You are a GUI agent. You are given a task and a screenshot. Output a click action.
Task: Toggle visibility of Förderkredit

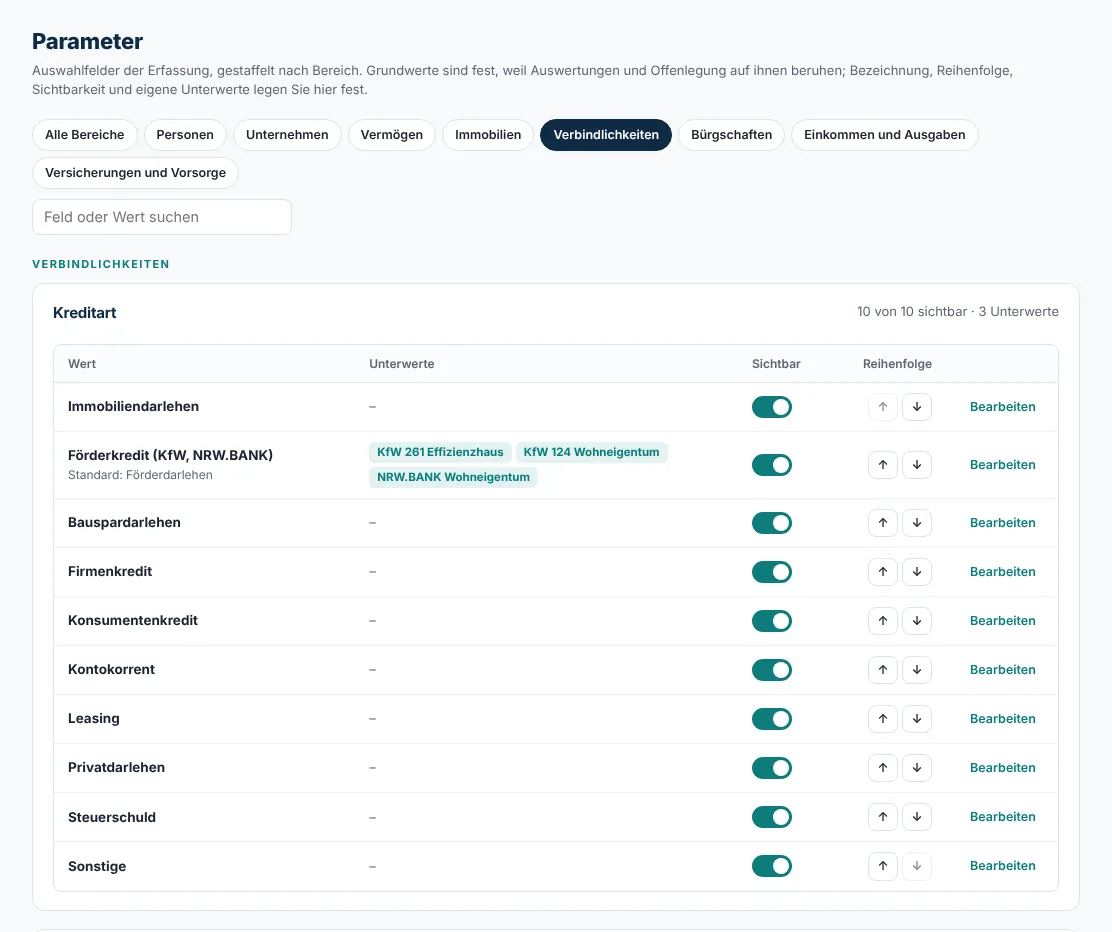(x=772, y=465)
